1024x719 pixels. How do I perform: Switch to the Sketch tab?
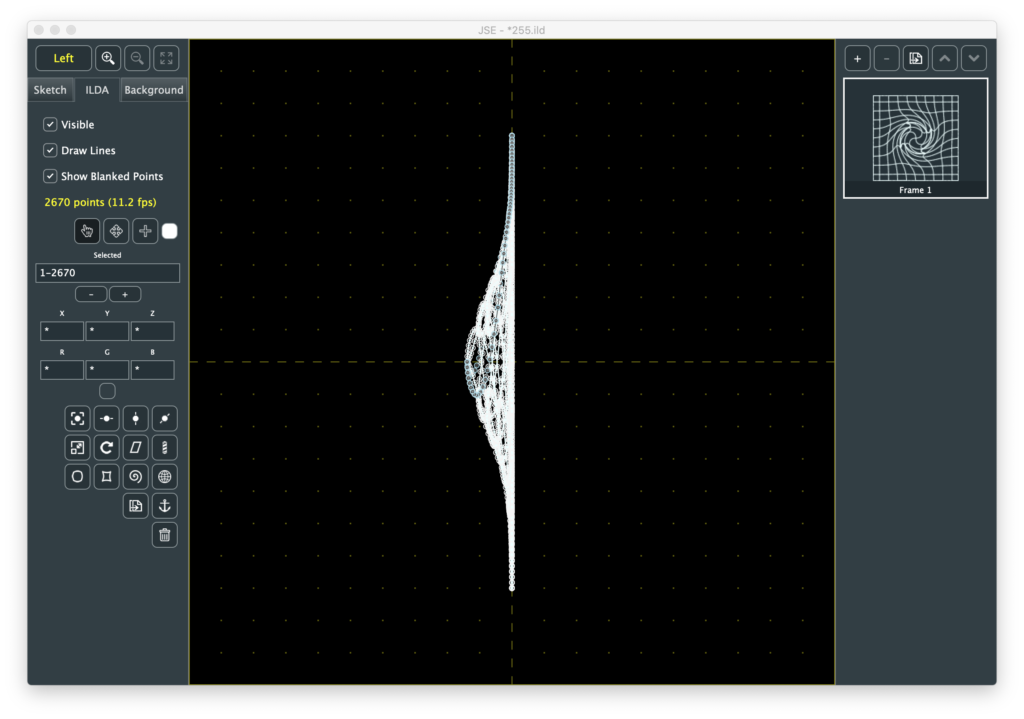click(x=50, y=90)
